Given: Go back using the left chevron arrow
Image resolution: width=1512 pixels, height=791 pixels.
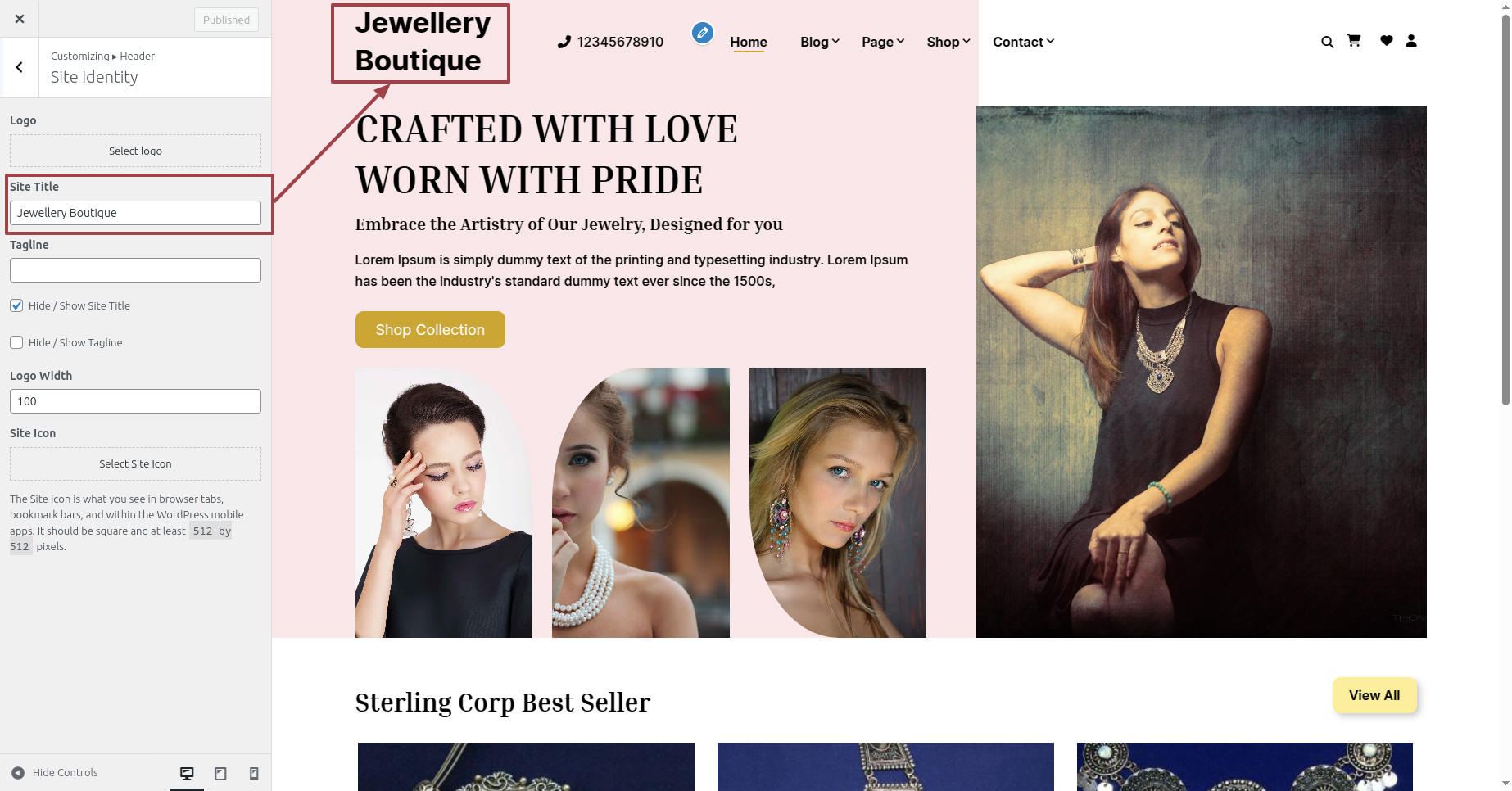Looking at the screenshot, I should click(20, 67).
